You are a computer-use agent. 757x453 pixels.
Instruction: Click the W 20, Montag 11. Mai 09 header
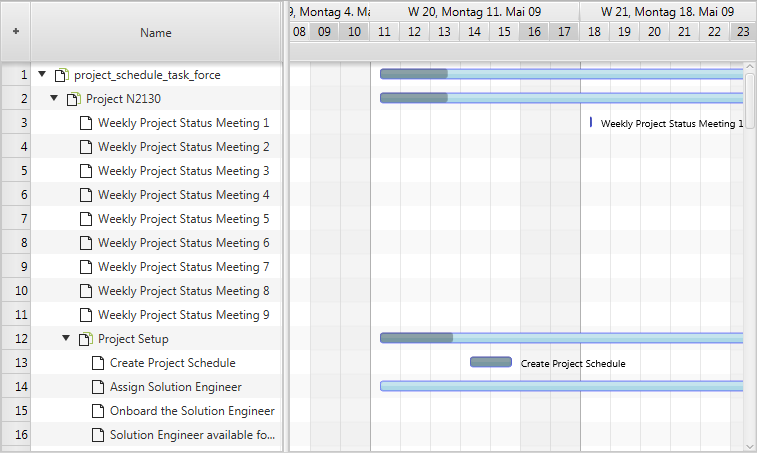[474, 12]
